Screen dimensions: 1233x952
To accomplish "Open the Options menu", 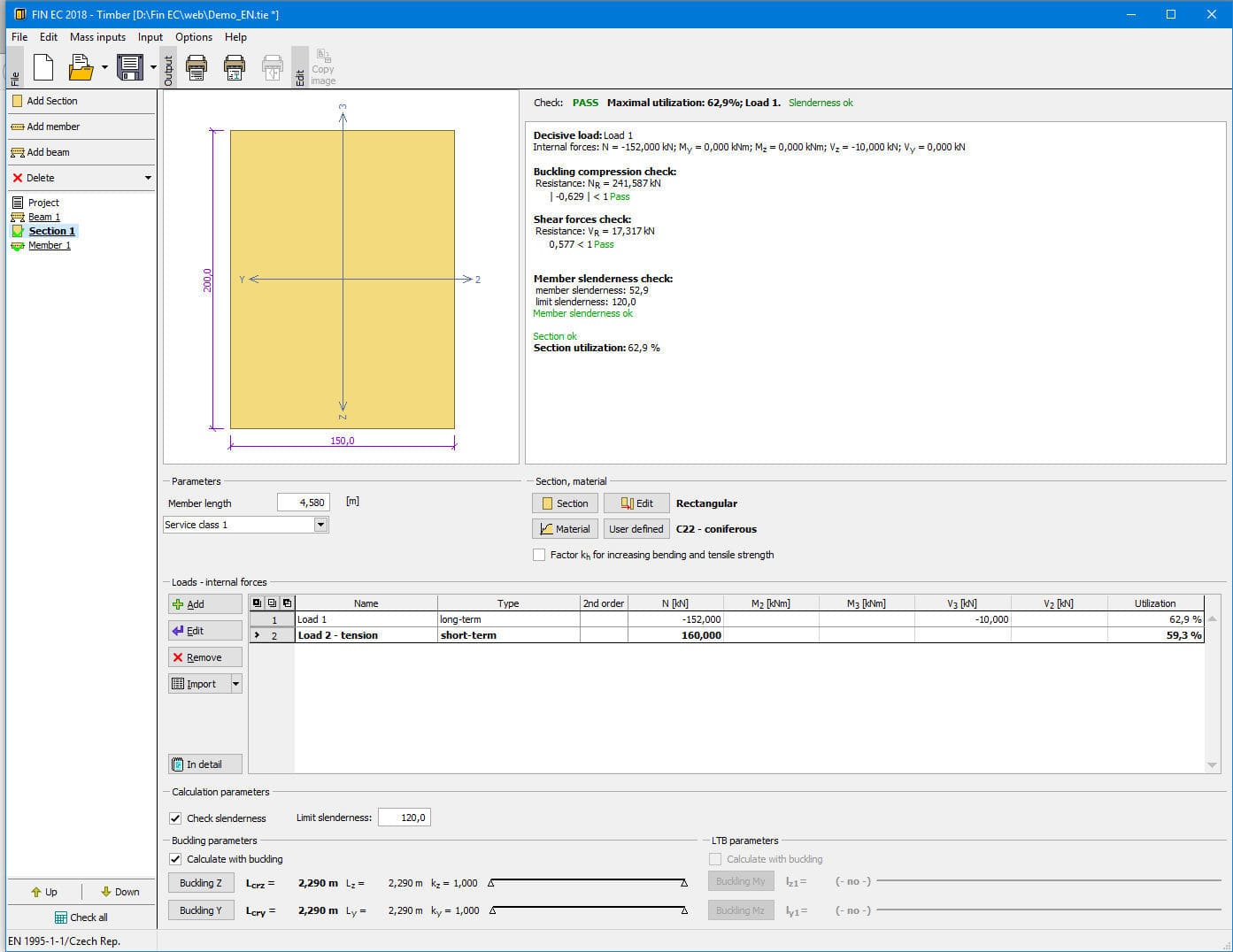I will [x=193, y=37].
